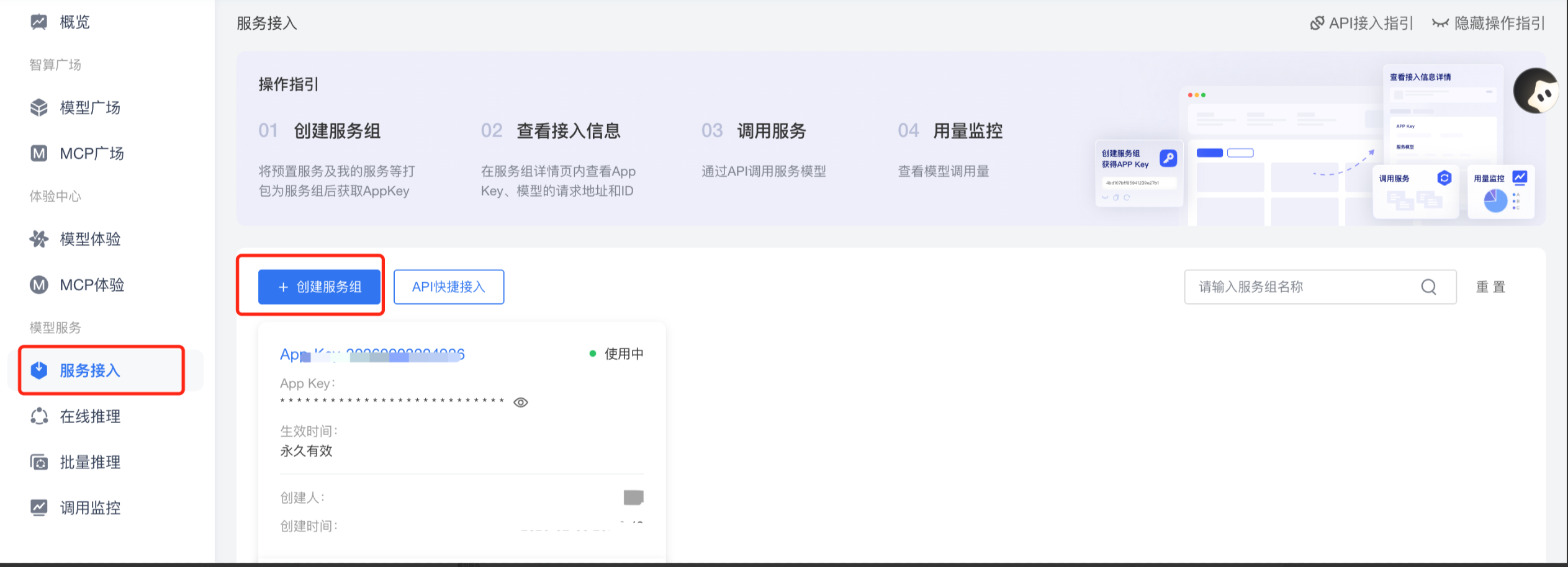Viewport: 1568px width, 567px height.
Task: Open MCP广场 from the sidebar
Action: (92, 153)
